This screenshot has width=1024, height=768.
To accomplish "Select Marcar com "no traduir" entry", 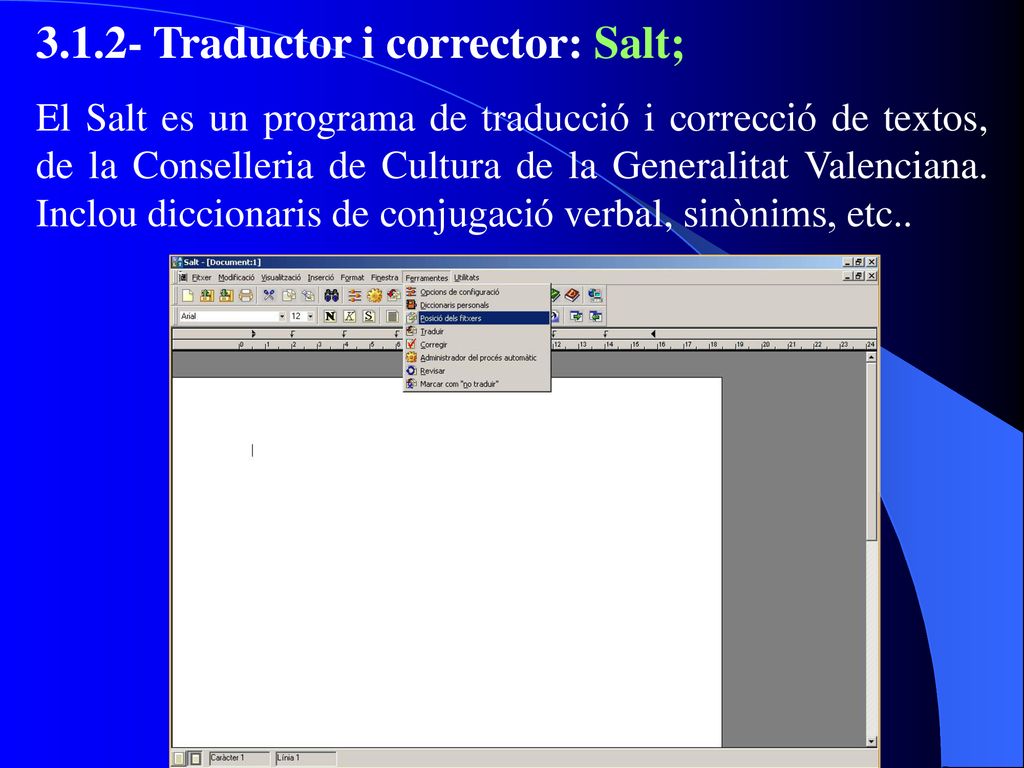I will [477, 384].
